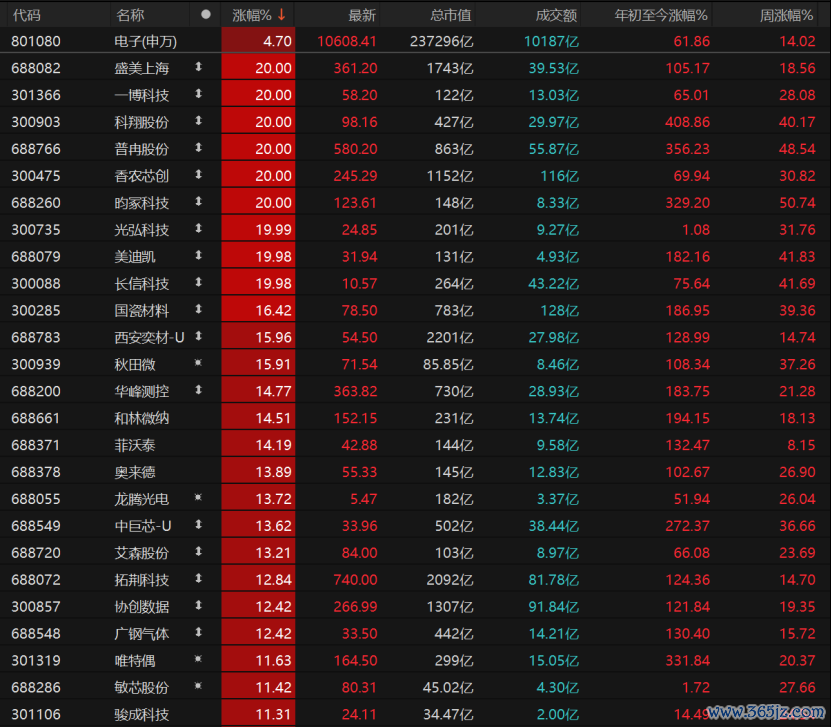This screenshot has width=831, height=727.
Task: Select stock name 一博科技
Action: [x=142, y=95]
